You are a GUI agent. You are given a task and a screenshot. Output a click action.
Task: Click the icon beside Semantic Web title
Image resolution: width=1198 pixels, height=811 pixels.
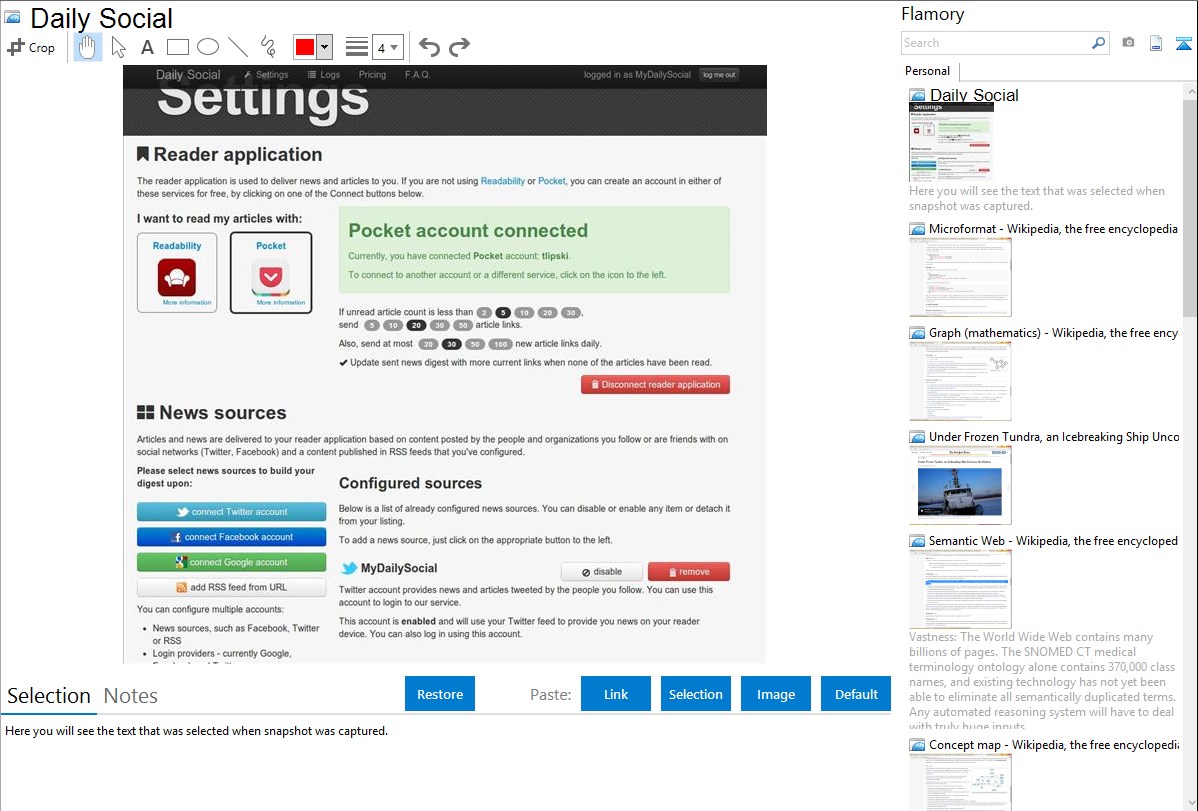(x=917, y=541)
